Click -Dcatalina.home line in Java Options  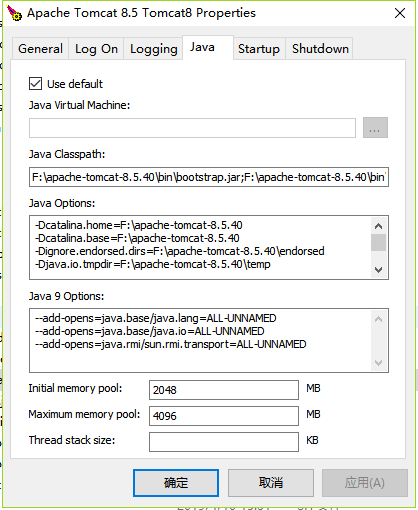click(x=139, y=225)
